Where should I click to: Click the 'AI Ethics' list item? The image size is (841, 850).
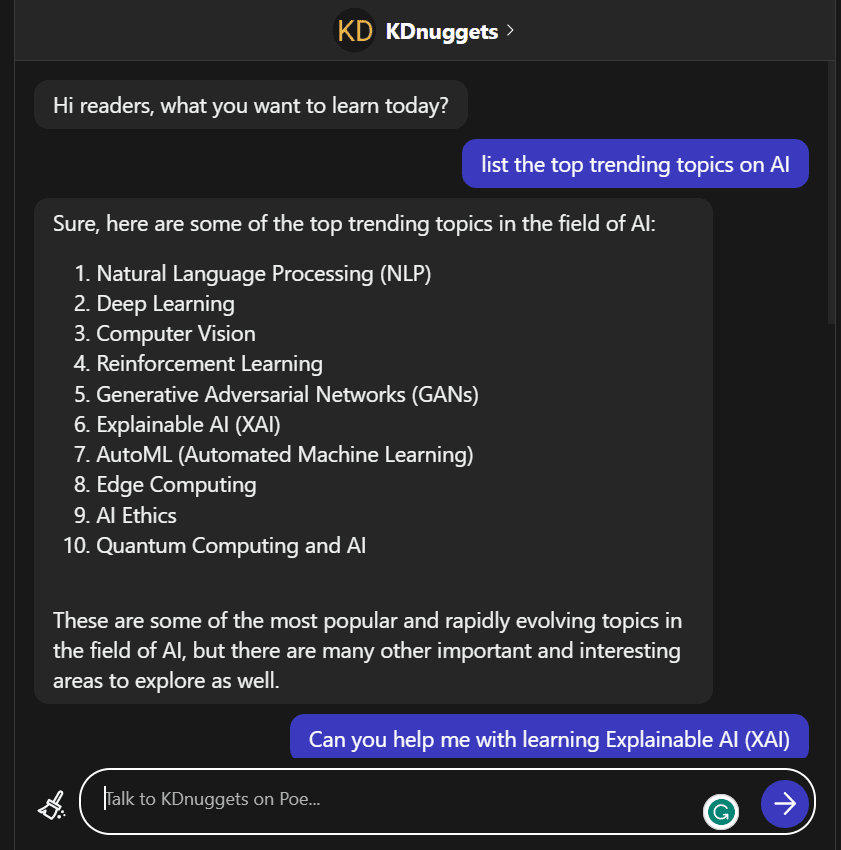coord(136,516)
